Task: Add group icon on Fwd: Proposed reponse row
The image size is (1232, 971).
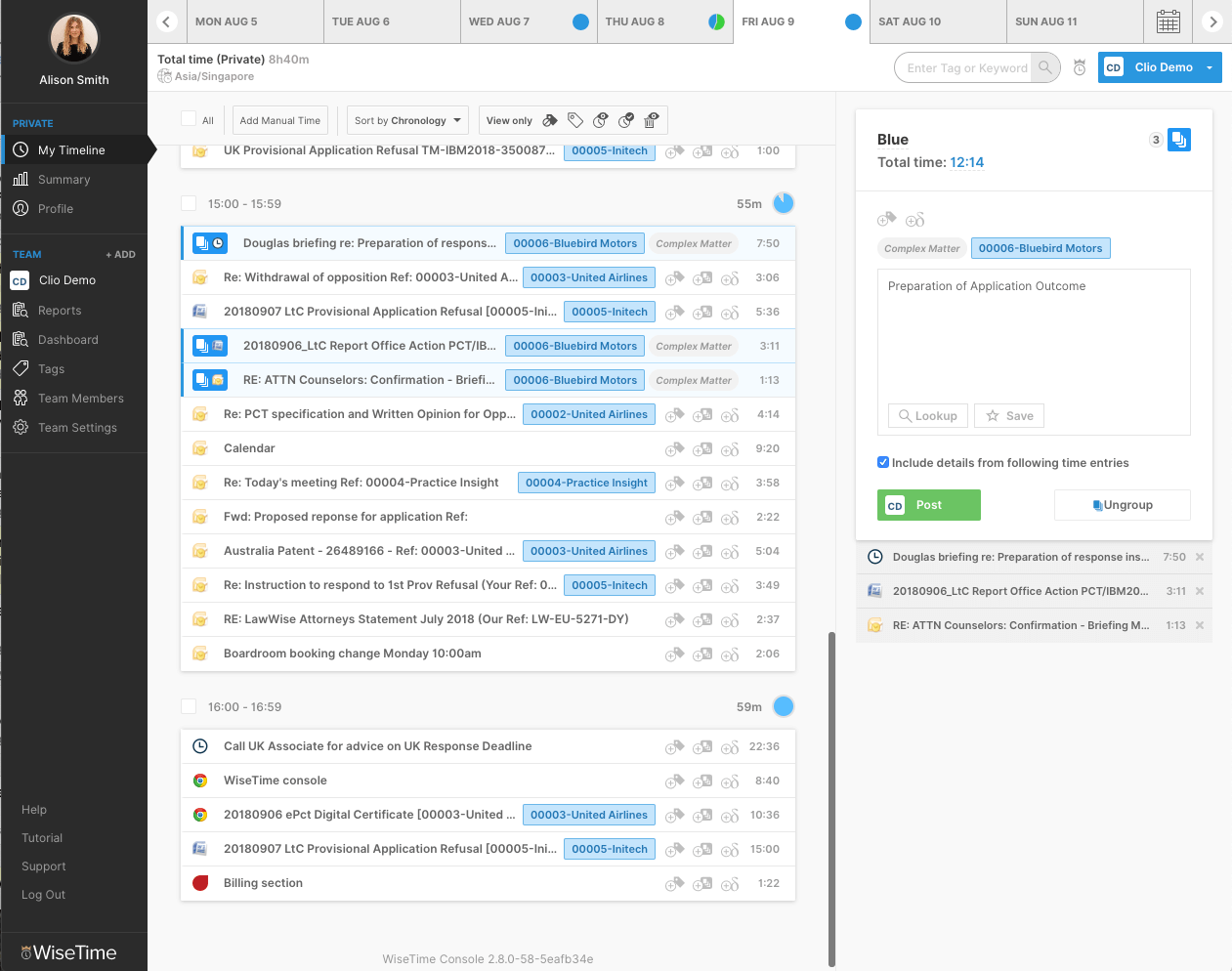Action: tap(702, 518)
